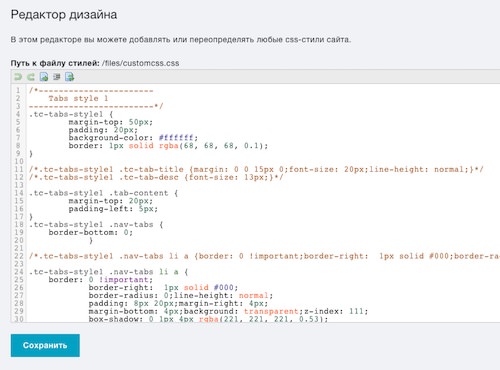This screenshot has width=500, height=370.
Task: Click the opening comment dashes on line 1
Action: [91, 90]
